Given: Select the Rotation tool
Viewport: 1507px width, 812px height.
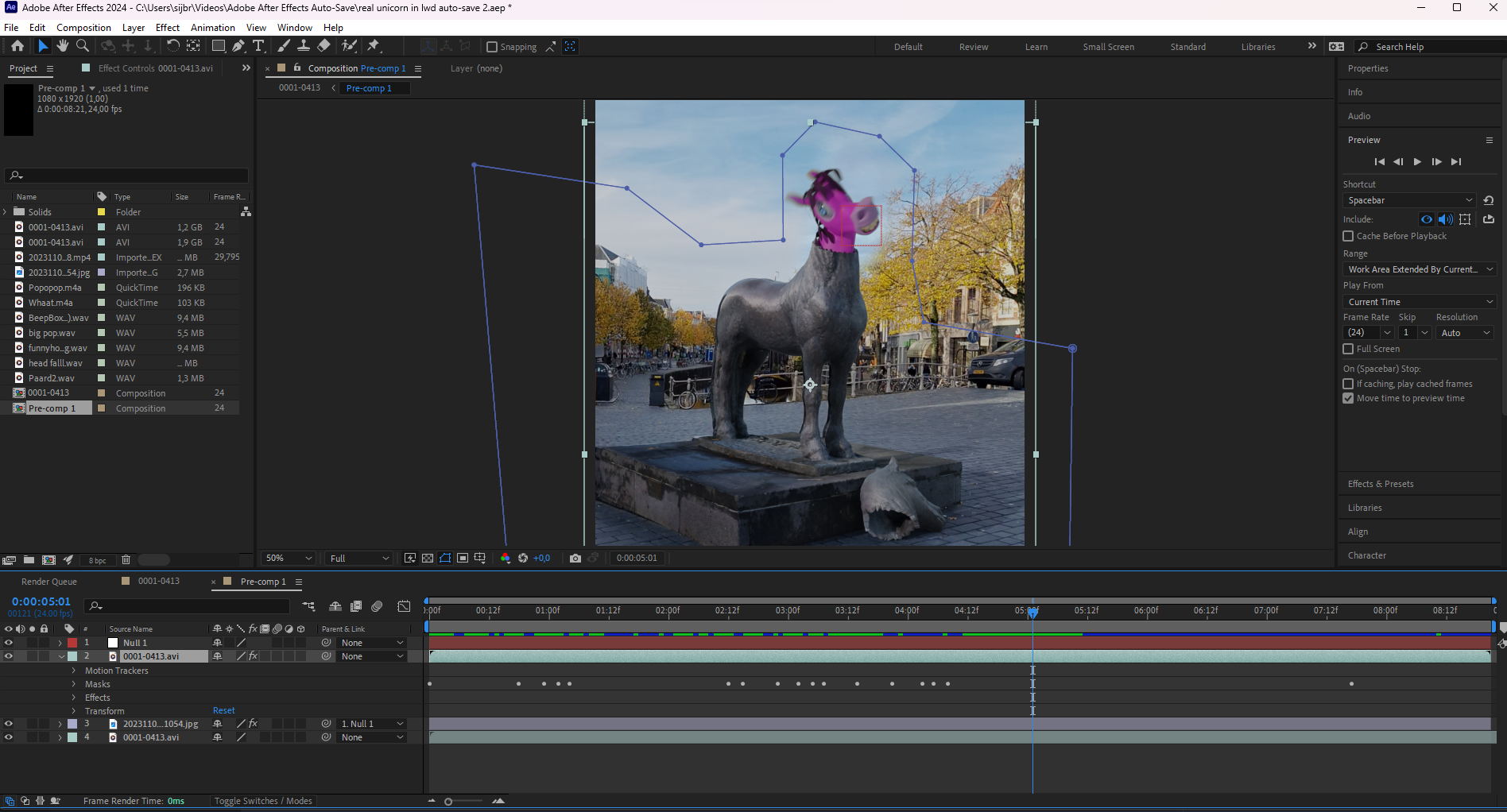Looking at the screenshot, I should [172, 46].
